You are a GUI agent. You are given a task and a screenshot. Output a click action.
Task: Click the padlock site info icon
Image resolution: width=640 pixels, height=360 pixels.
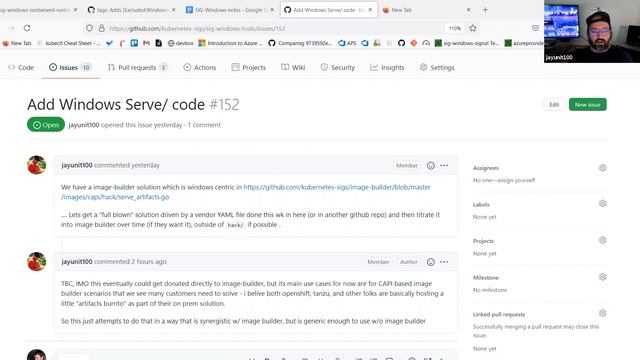tap(102, 28)
